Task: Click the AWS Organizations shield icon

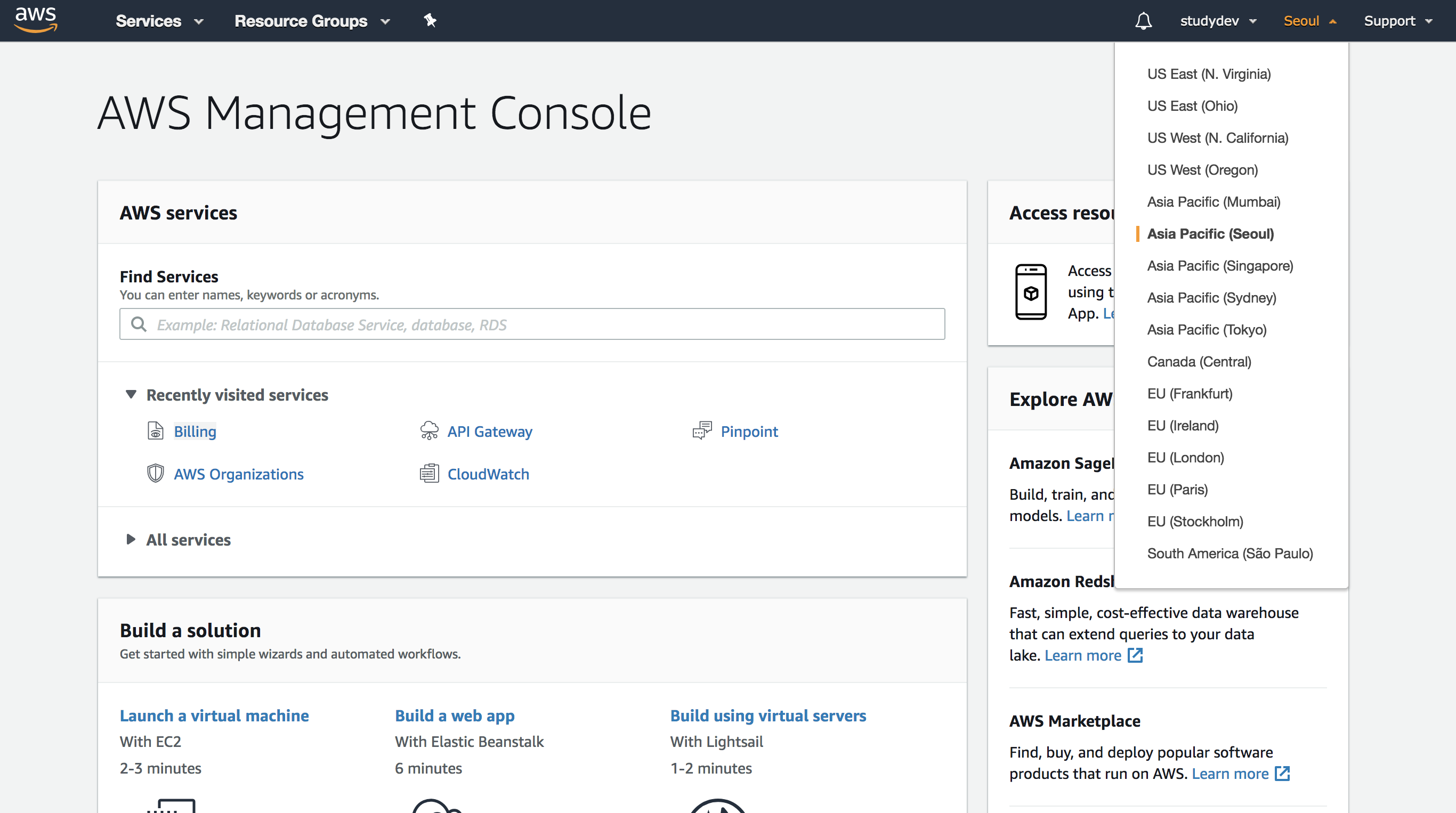Action: pyautogui.click(x=156, y=474)
